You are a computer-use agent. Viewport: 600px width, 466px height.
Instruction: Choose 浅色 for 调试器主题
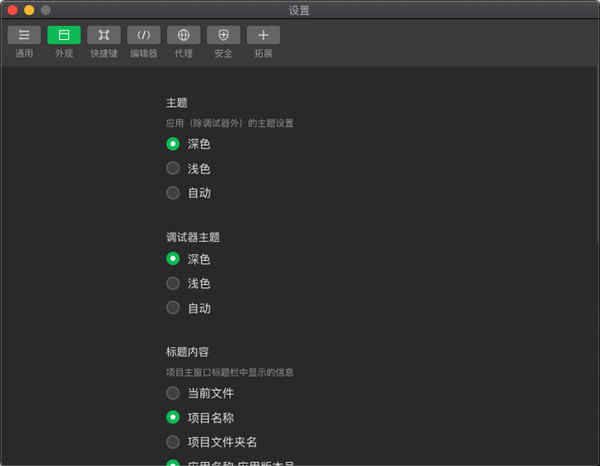coord(173,284)
